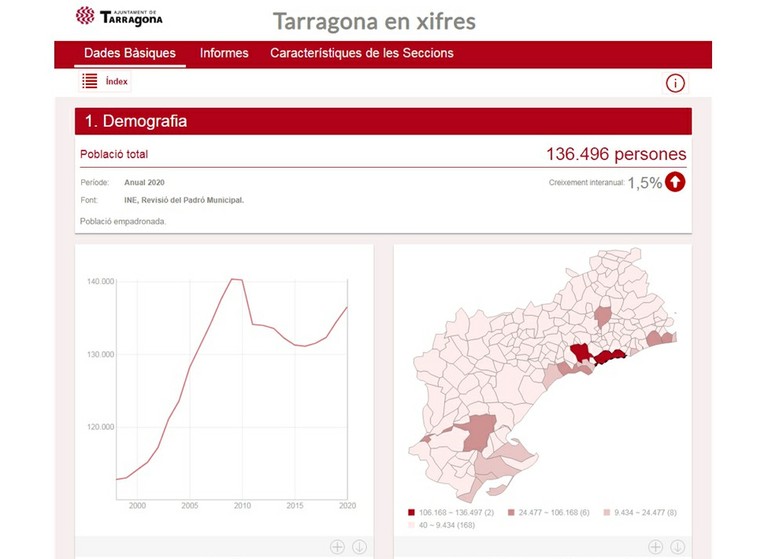Viewport: 768px width, 559px height.
Task: Open Característiques de les Seccions tab
Action: click(361, 53)
